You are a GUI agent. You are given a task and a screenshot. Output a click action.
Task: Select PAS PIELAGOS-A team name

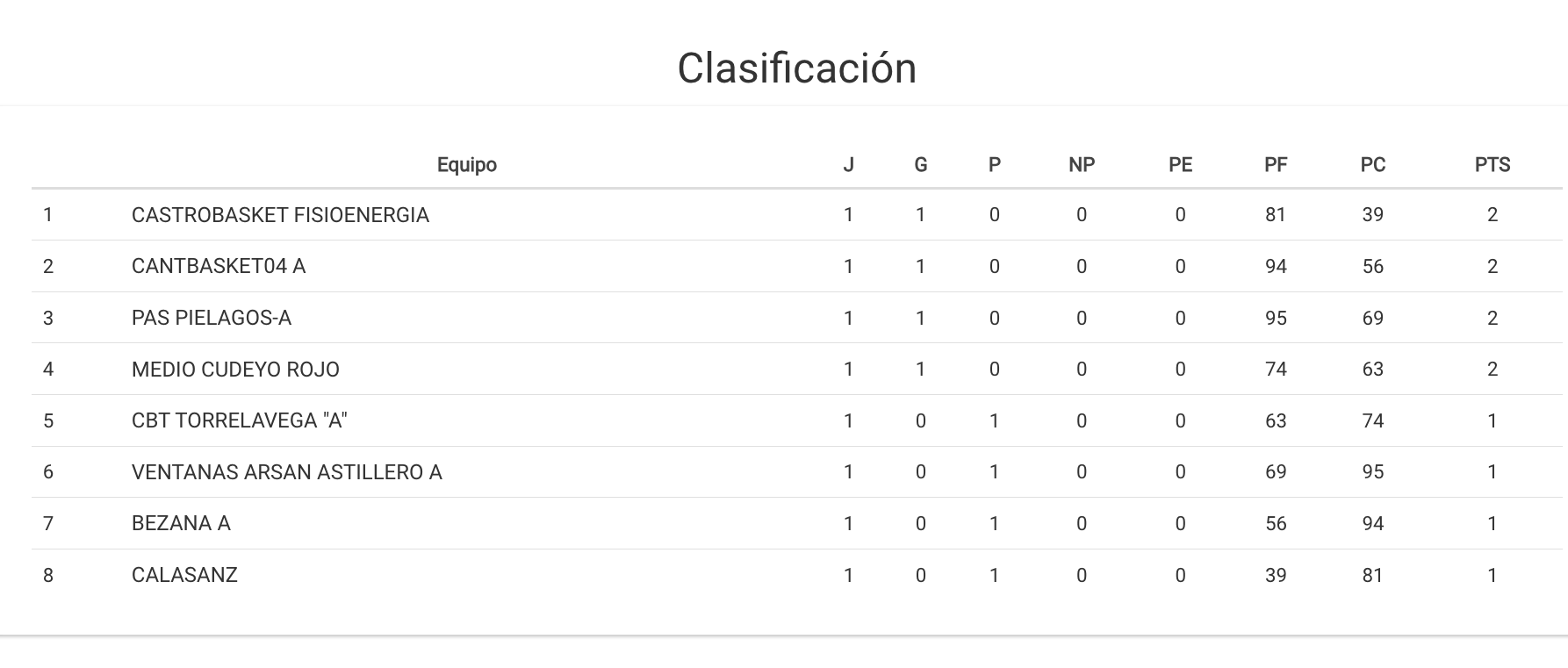tap(212, 318)
